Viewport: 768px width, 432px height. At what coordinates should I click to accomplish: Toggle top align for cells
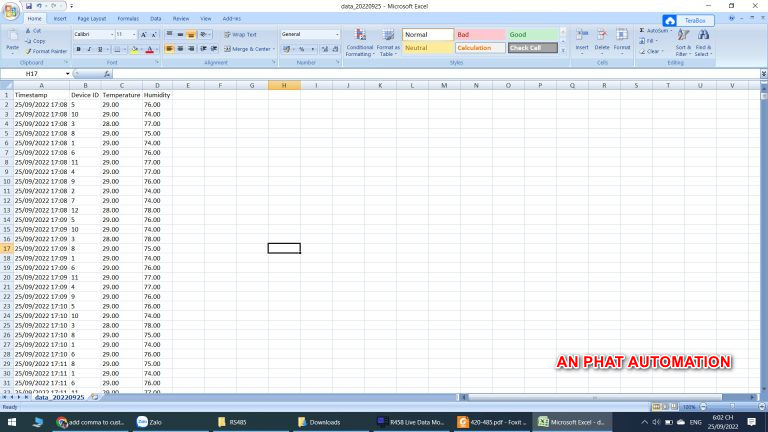[x=169, y=35]
